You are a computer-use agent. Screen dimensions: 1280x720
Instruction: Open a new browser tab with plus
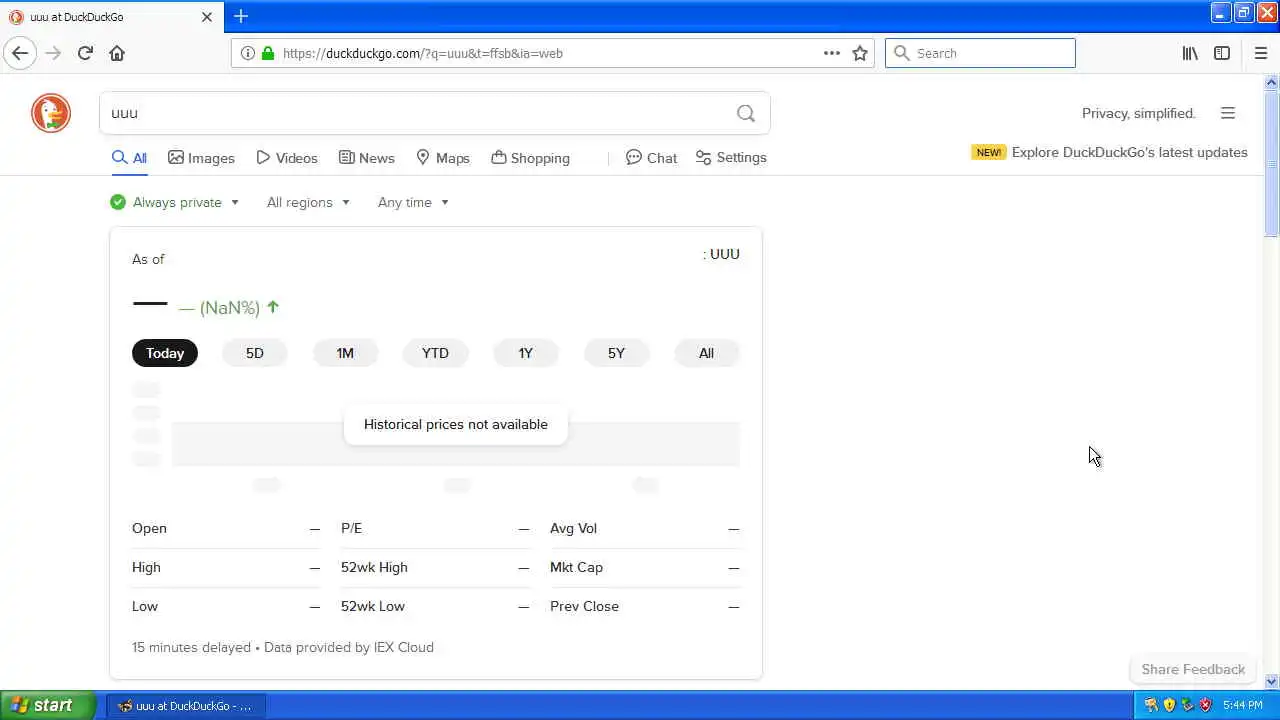click(x=241, y=16)
